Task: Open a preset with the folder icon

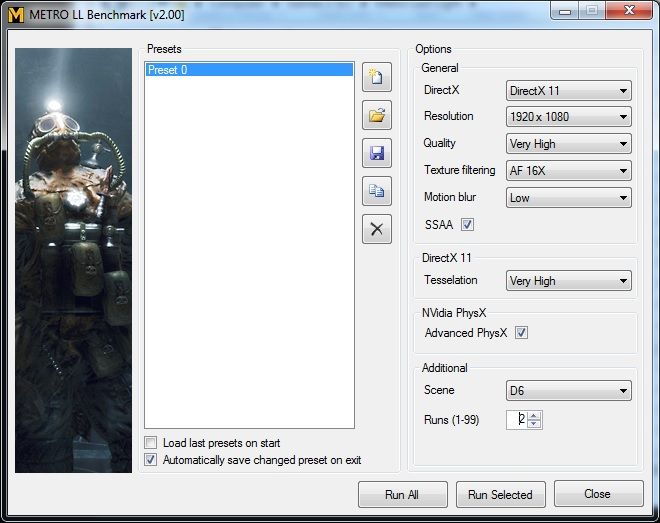Action: pyautogui.click(x=377, y=115)
